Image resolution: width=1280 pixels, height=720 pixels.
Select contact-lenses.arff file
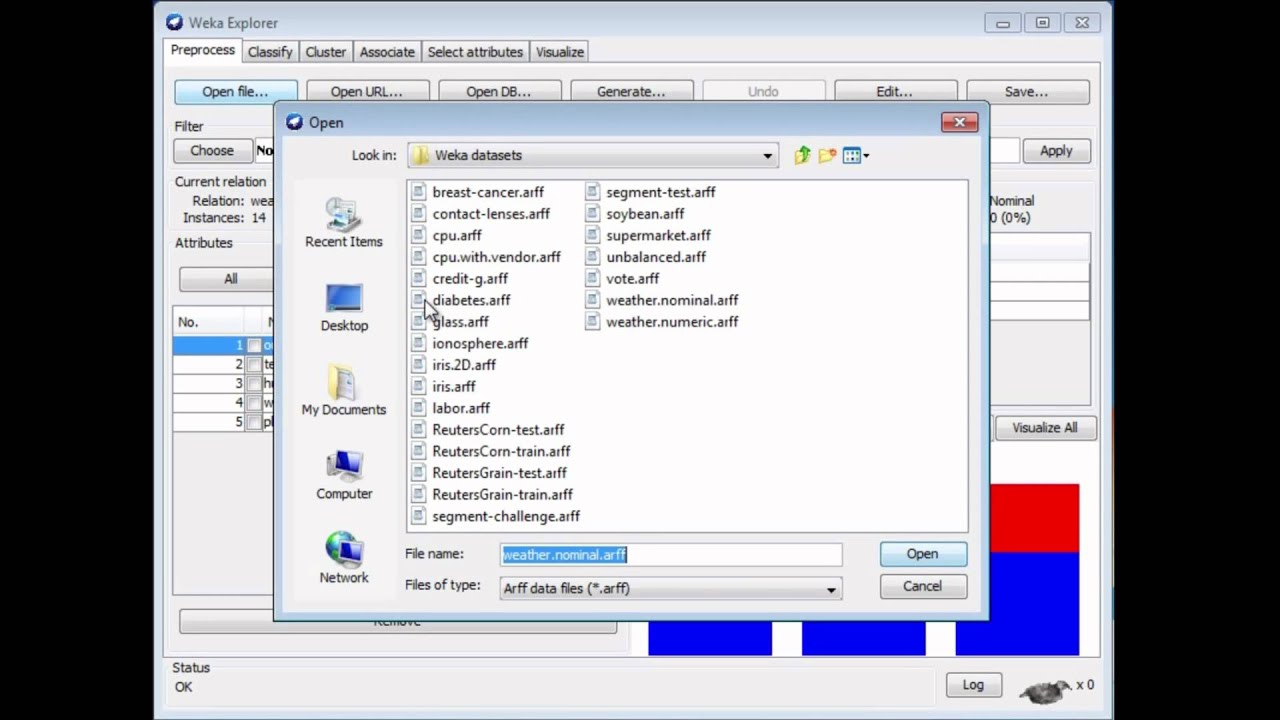[491, 214]
